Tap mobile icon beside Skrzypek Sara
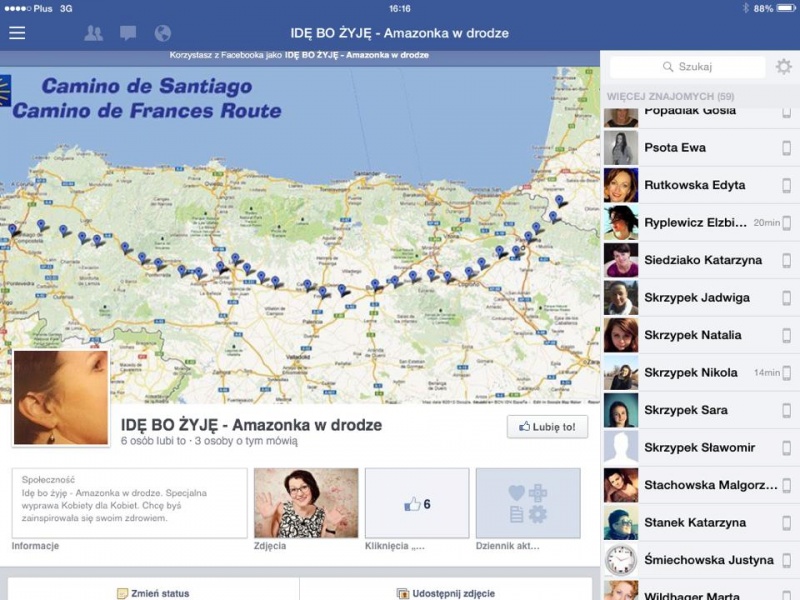The height and width of the screenshot is (600, 800). (x=787, y=410)
